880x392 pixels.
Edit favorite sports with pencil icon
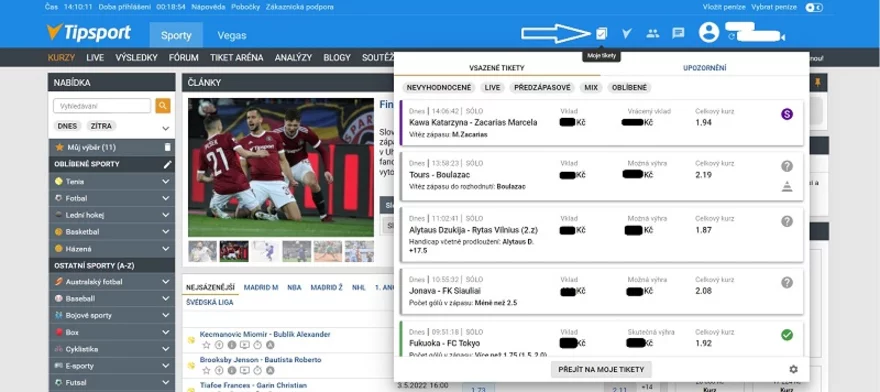click(x=167, y=165)
